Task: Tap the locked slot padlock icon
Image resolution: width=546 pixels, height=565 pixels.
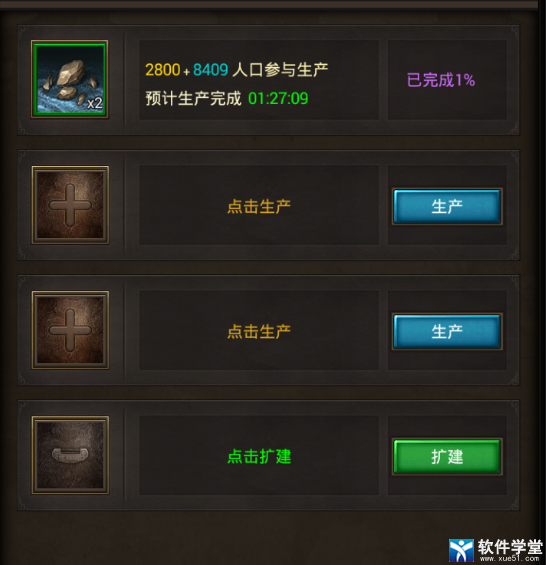Action: pyautogui.click(x=70, y=455)
